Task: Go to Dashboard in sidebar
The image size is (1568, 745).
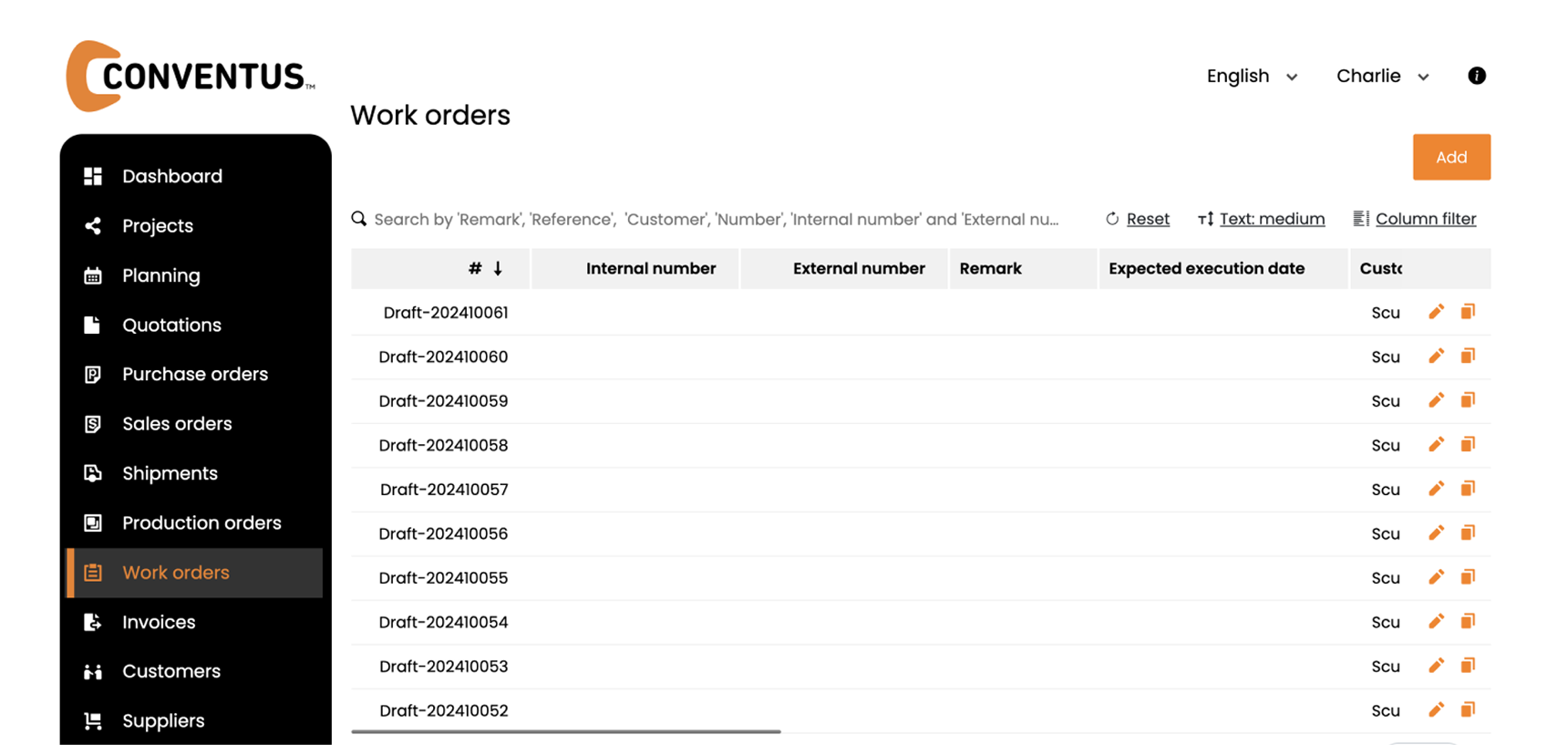Action: click(x=172, y=176)
